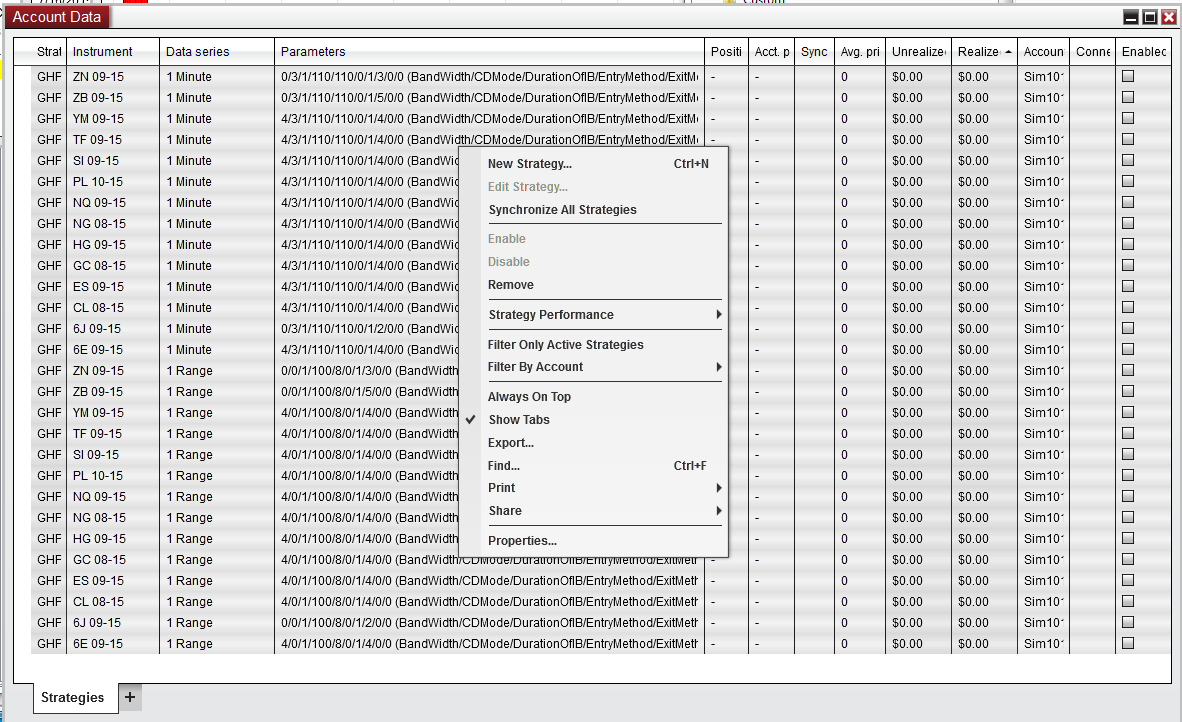Enable Always On Top option
Viewport: 1182px width, 722px height.
(593, 396)
